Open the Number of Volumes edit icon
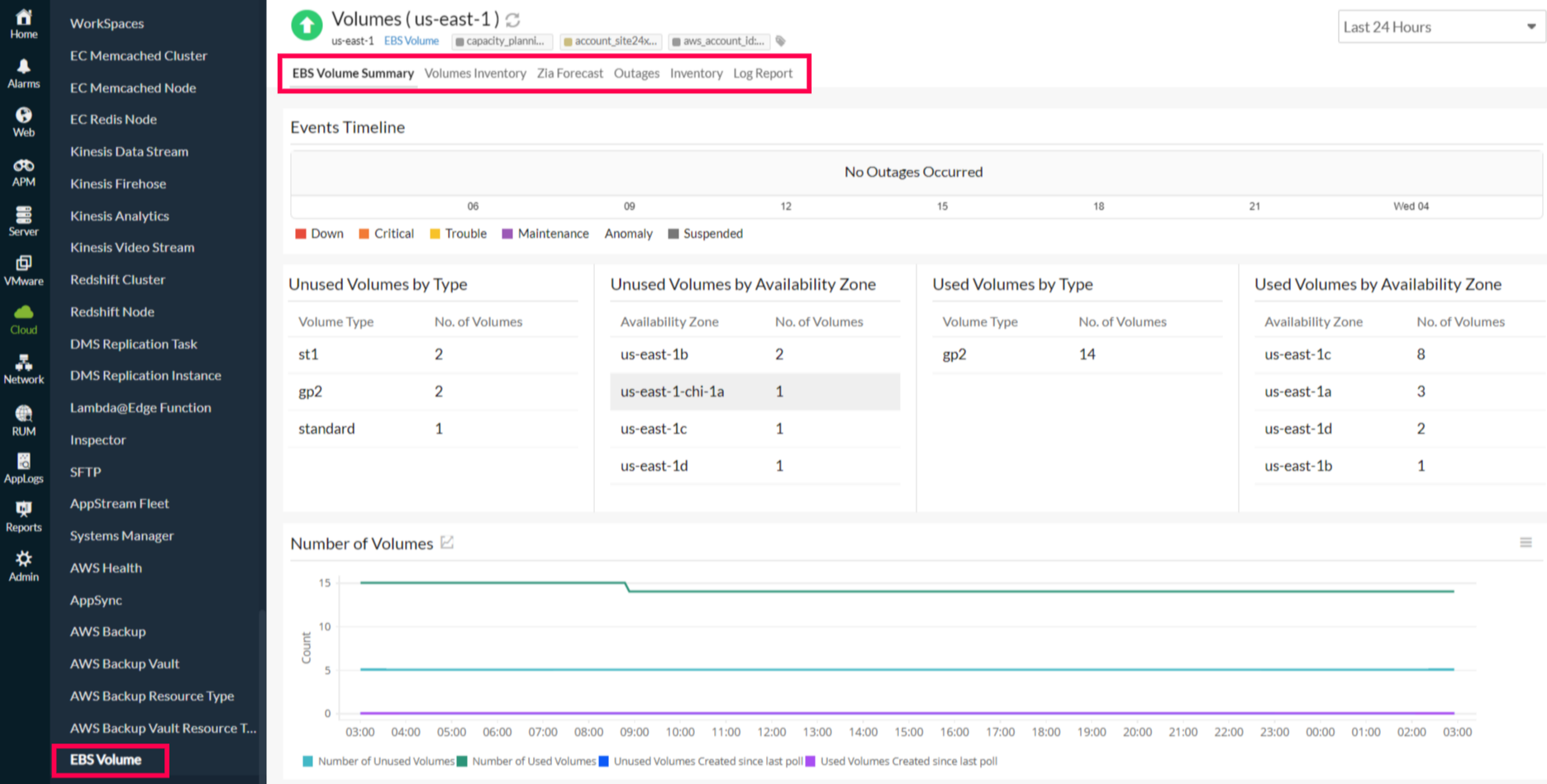 pos(447,542)
